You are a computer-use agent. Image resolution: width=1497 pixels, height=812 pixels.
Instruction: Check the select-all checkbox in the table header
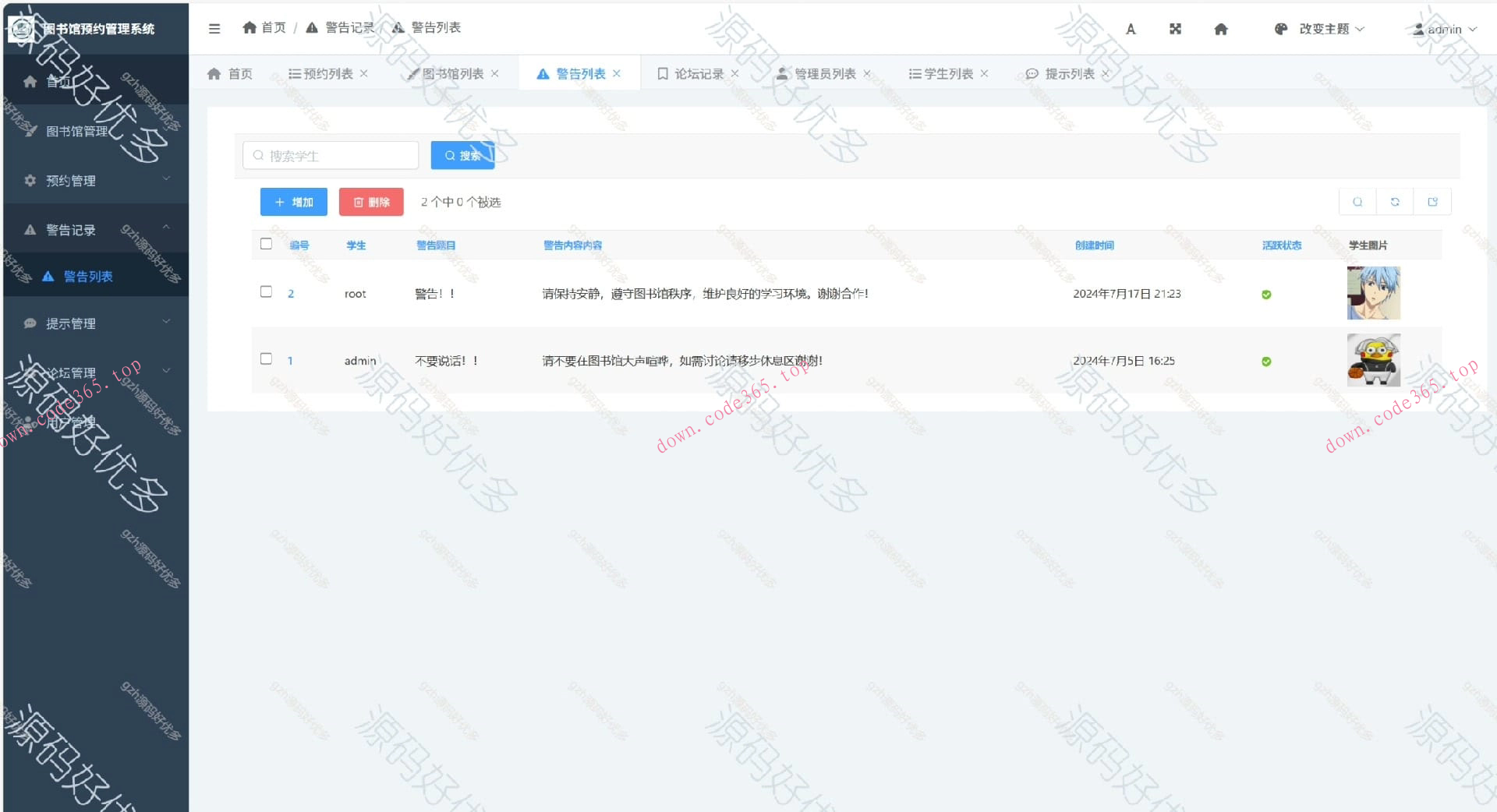pyautogui.click(x=266, y=244)
